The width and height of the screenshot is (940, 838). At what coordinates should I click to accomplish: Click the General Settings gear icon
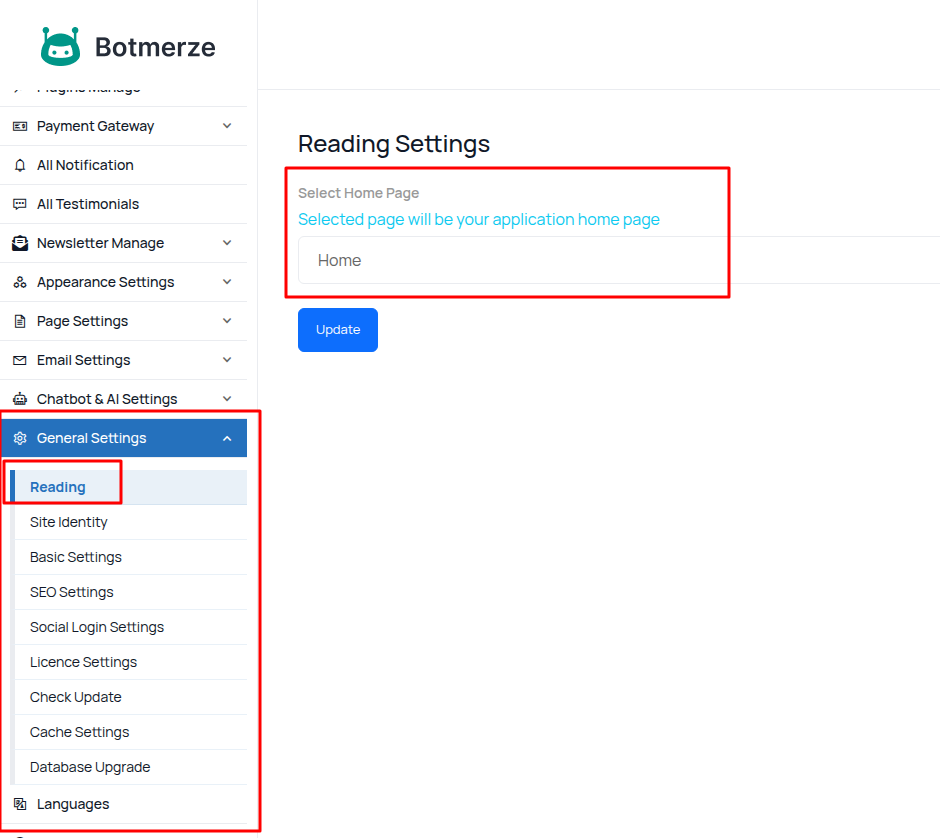click(x=20, y=438)
